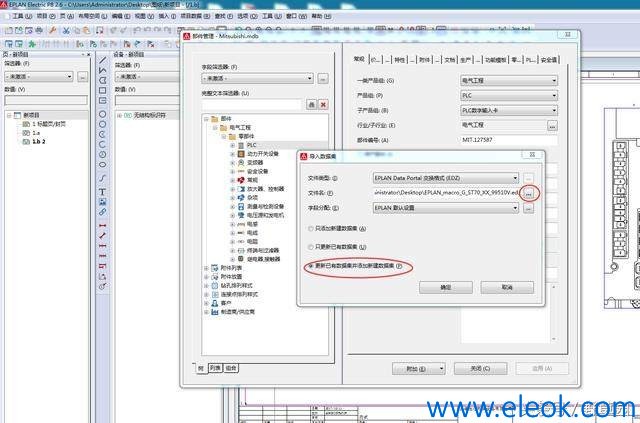Switch to the list tab below the tree
This screenshot has width=640, height=423.
(x=215, y=368)
